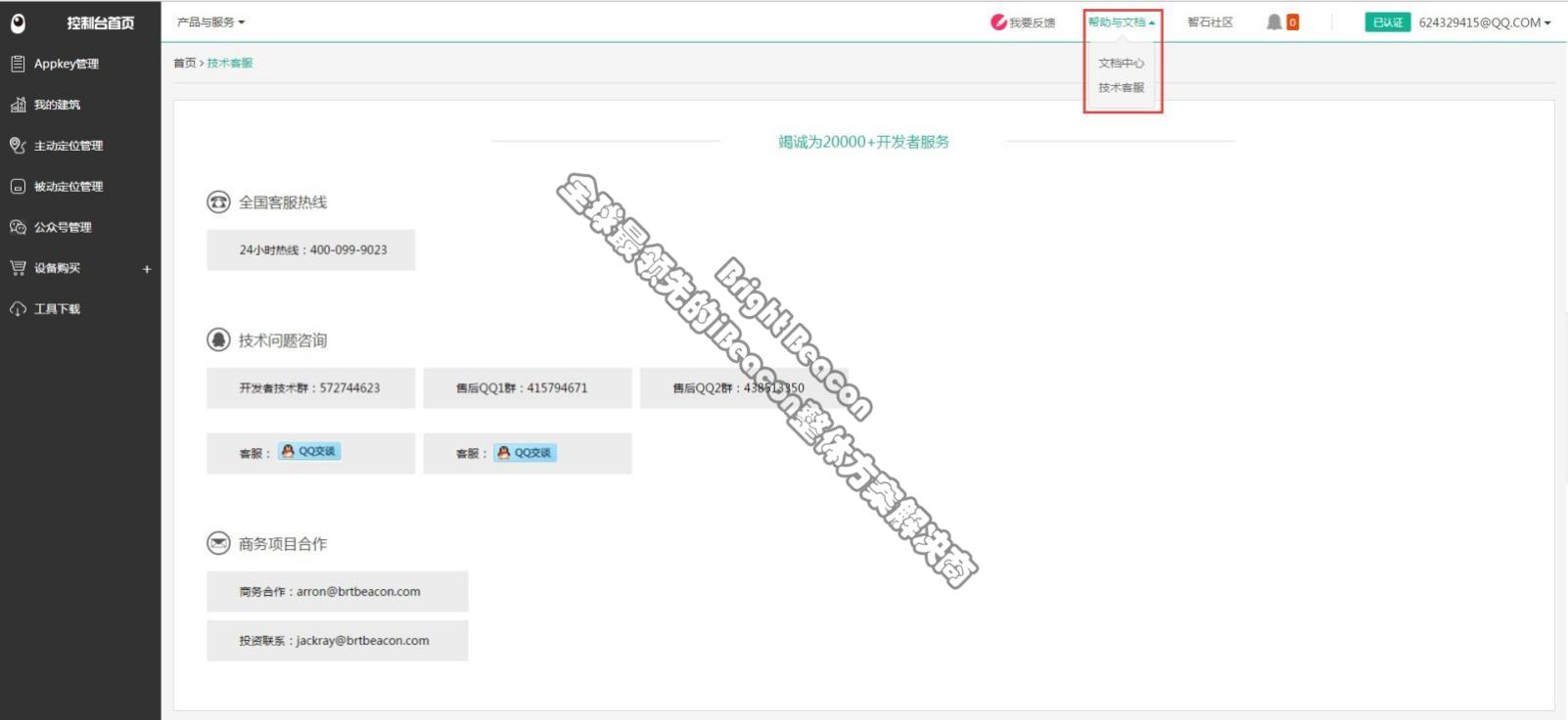Viewport: 1568px width, 720px height.
Task: Open 工具下载 sidebar item
Action: point(57,309)
